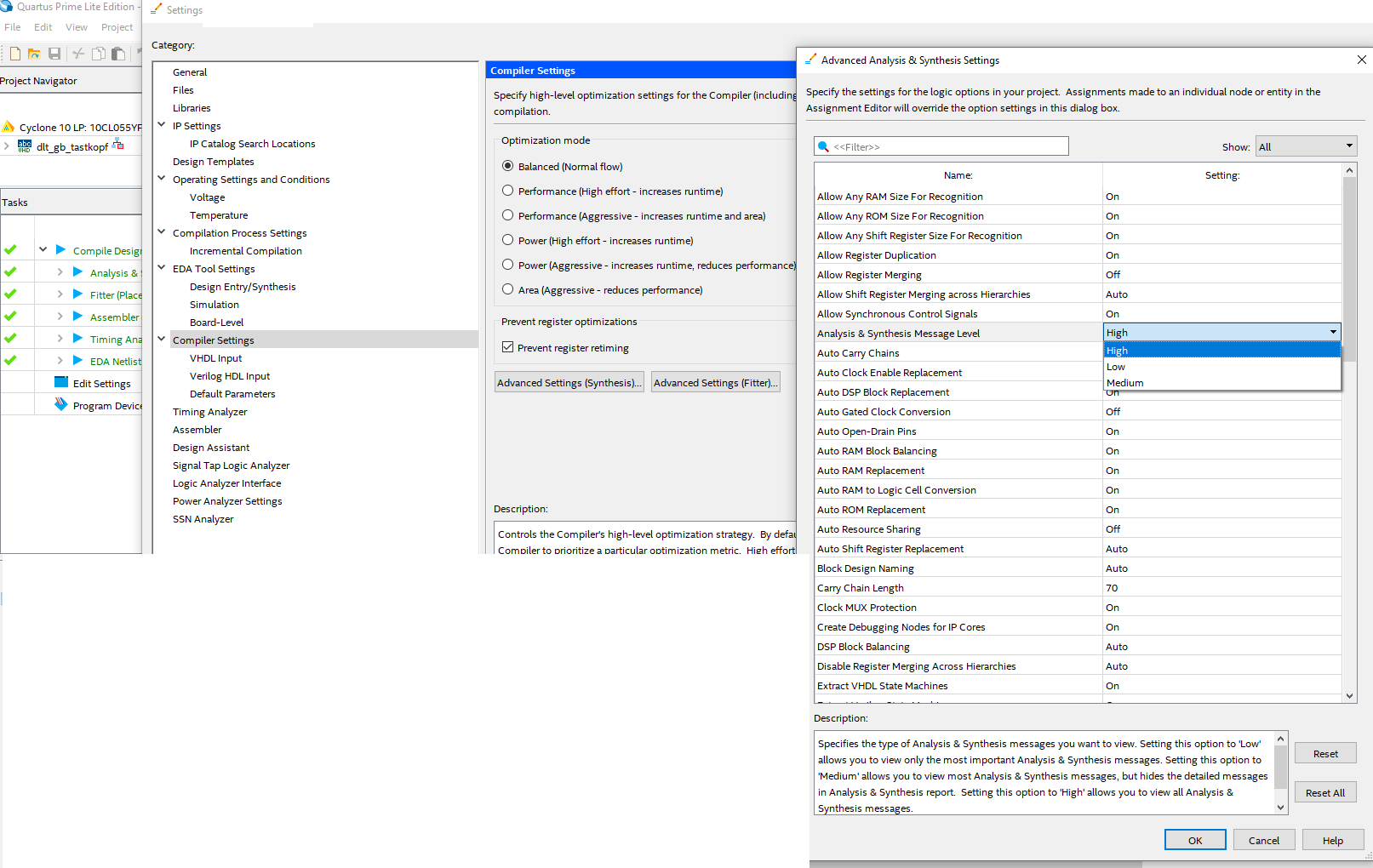This screenshot has width=1373, height=868.
Task: Collapse IP Settings category node
Action: click(162, 125)
